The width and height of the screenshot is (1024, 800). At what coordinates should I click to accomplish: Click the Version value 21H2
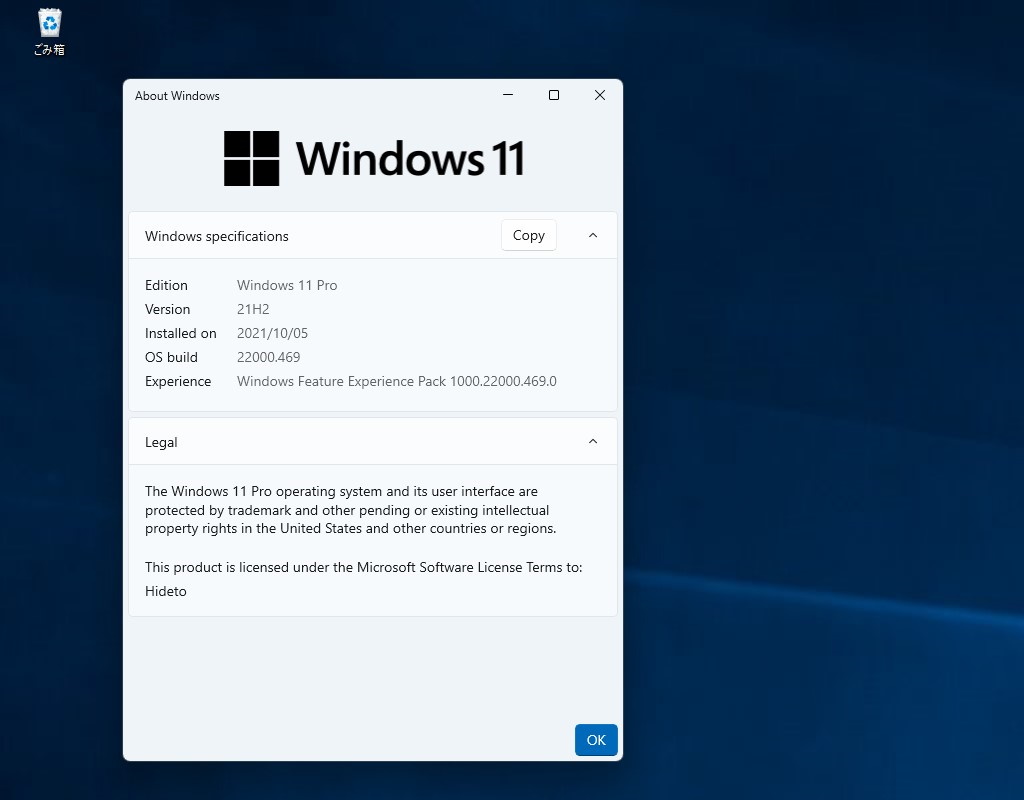point(253,309)
